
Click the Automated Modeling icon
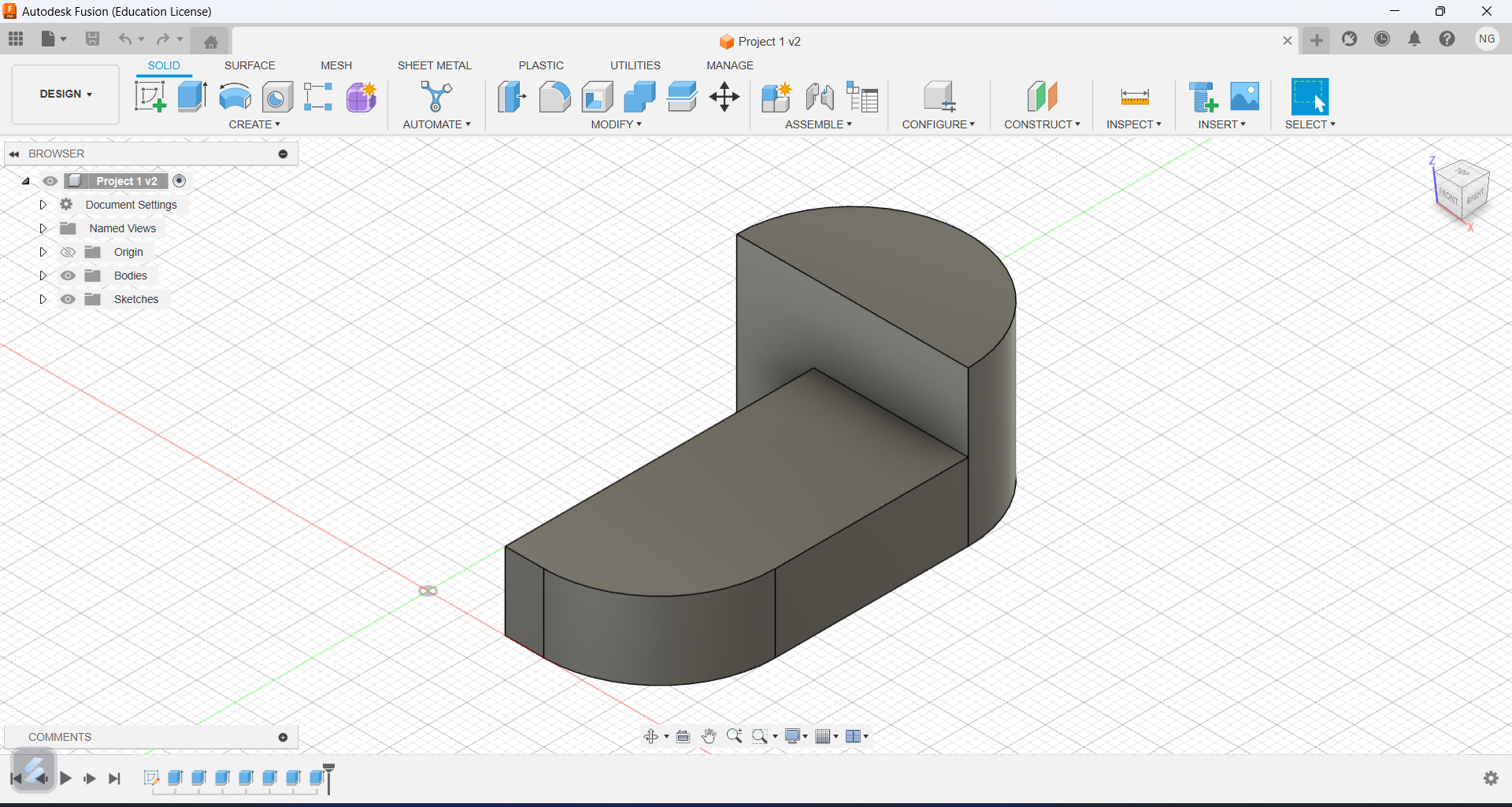(x=436, y=97)
